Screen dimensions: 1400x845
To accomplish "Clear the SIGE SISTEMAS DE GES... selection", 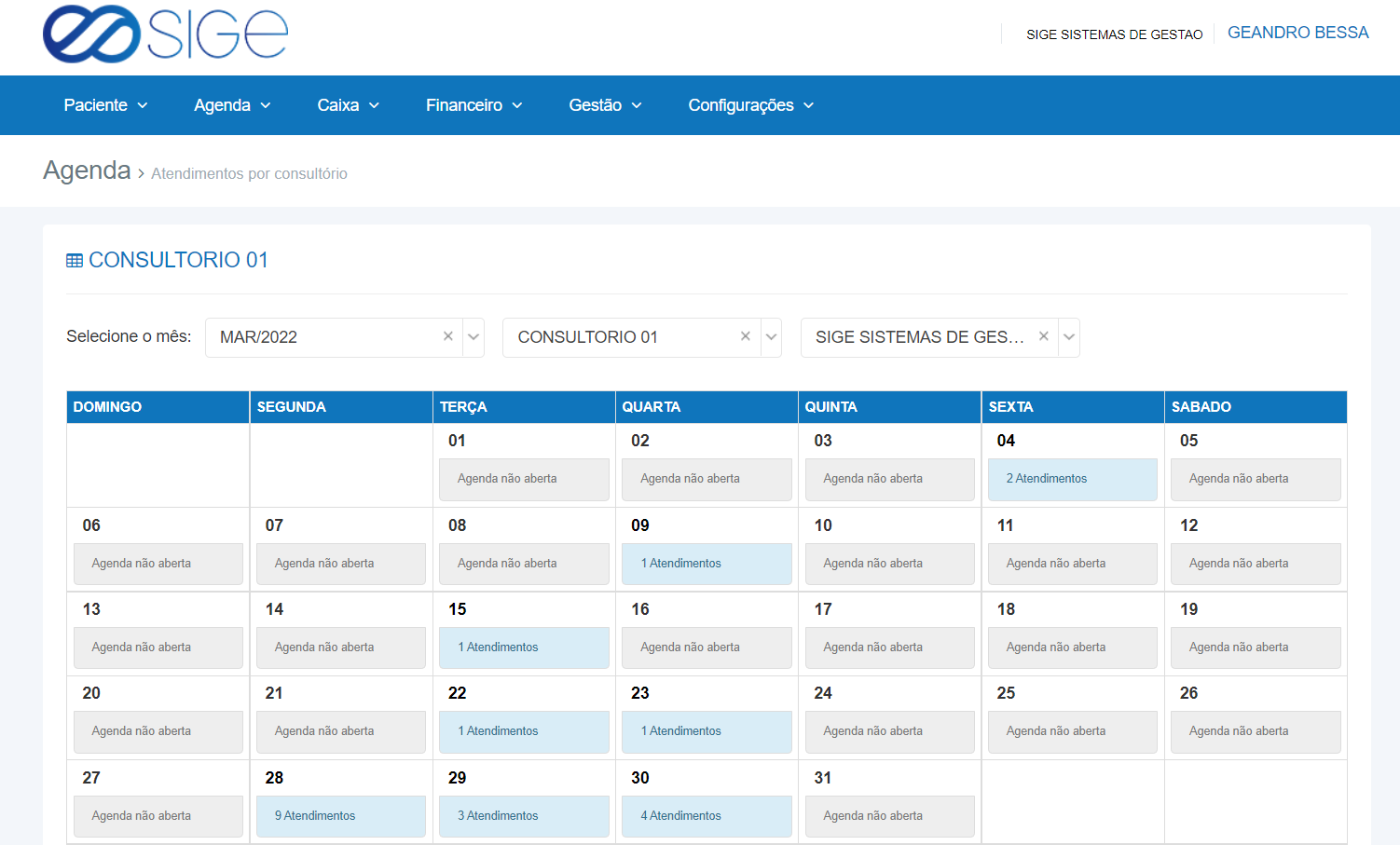I will [x=1044, y=336].
